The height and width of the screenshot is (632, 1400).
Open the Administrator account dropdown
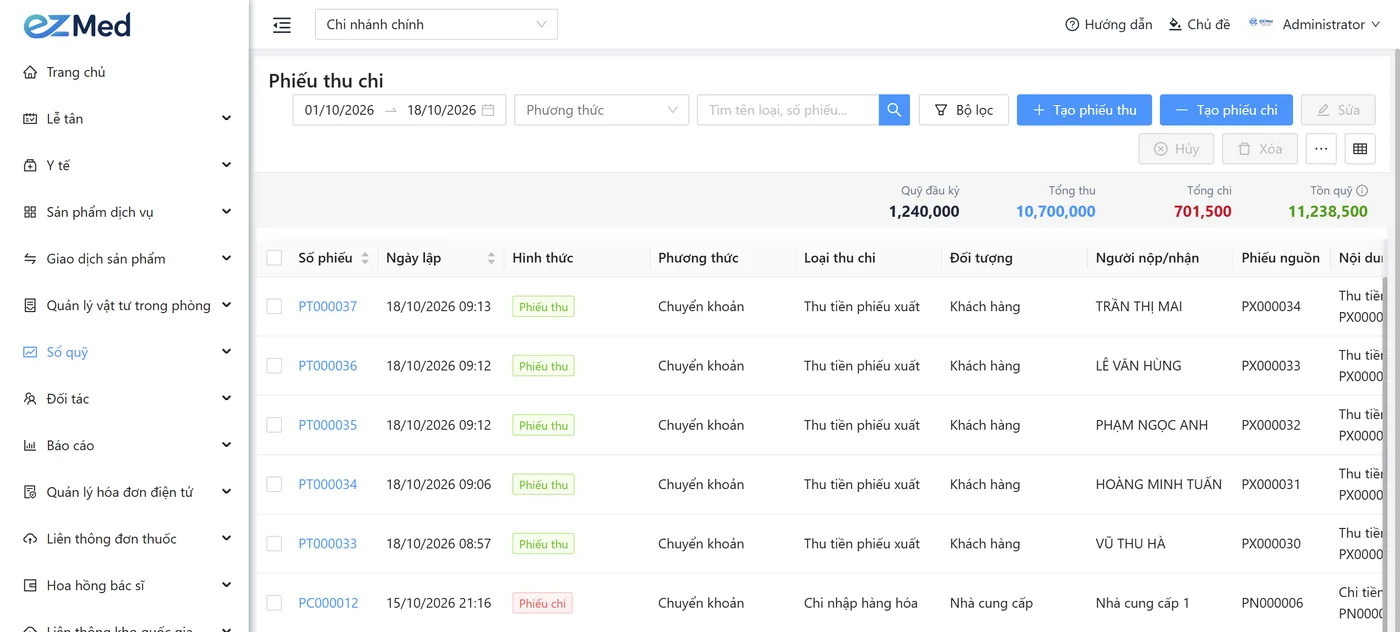coord(1331,24)
